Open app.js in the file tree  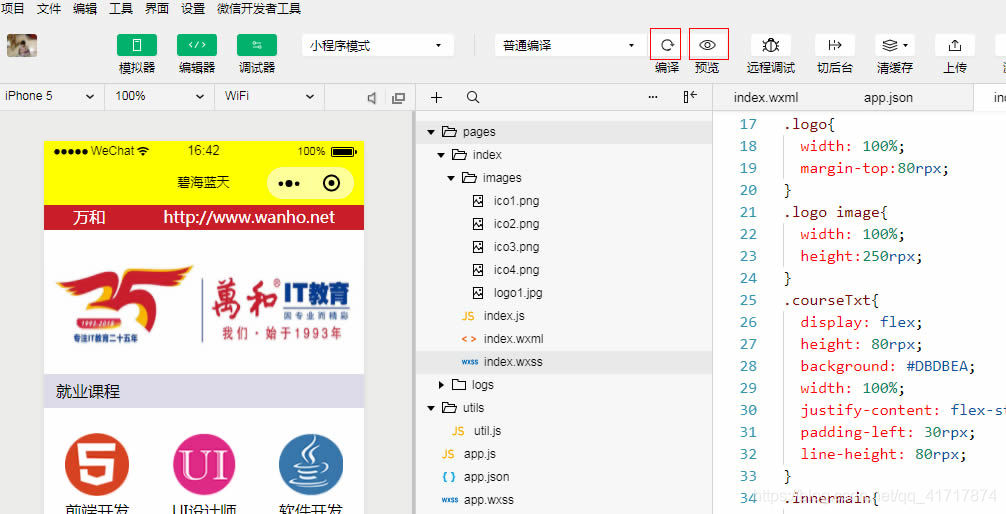click(480, 454)
